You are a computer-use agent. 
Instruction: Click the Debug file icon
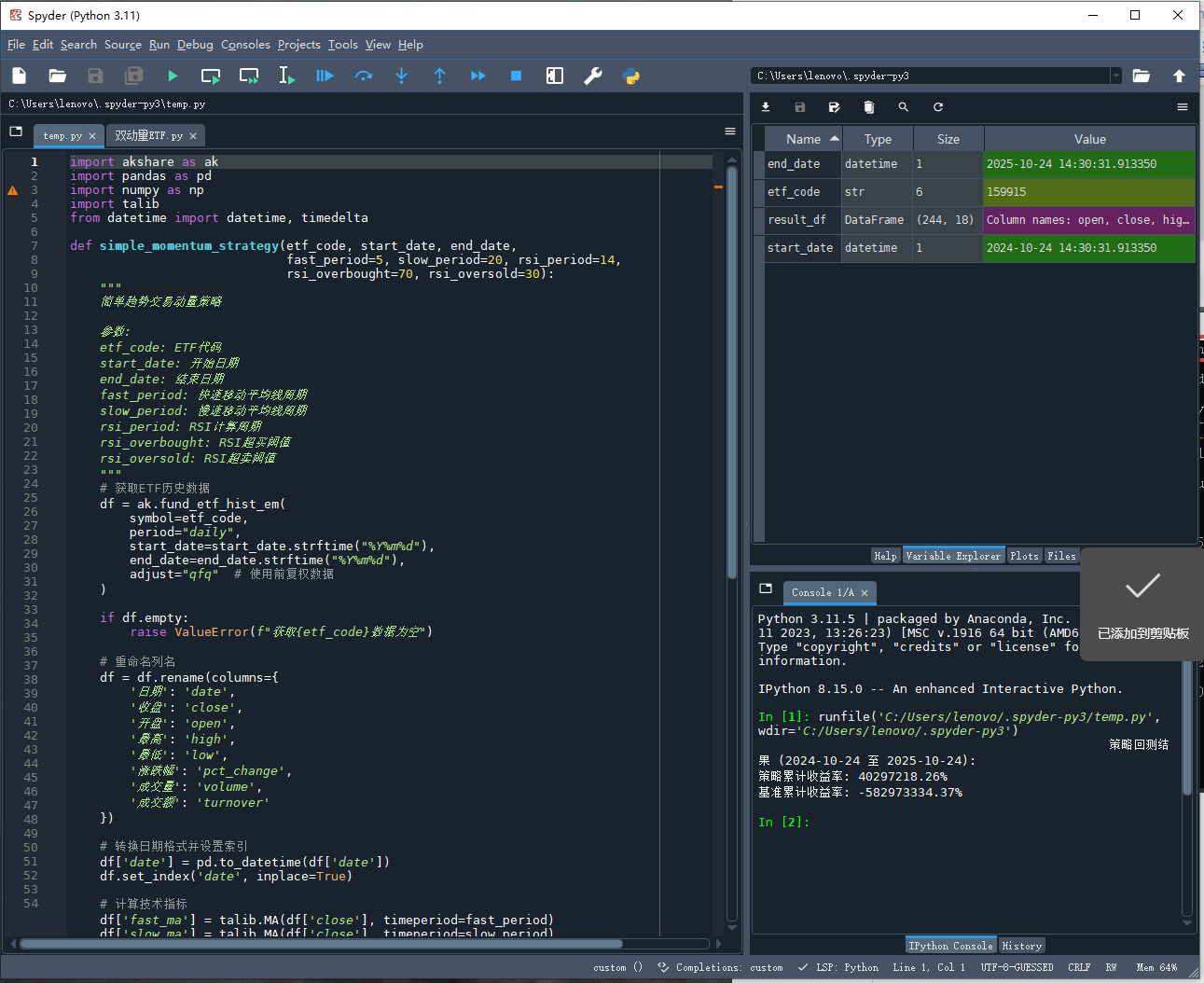[325, 76]
